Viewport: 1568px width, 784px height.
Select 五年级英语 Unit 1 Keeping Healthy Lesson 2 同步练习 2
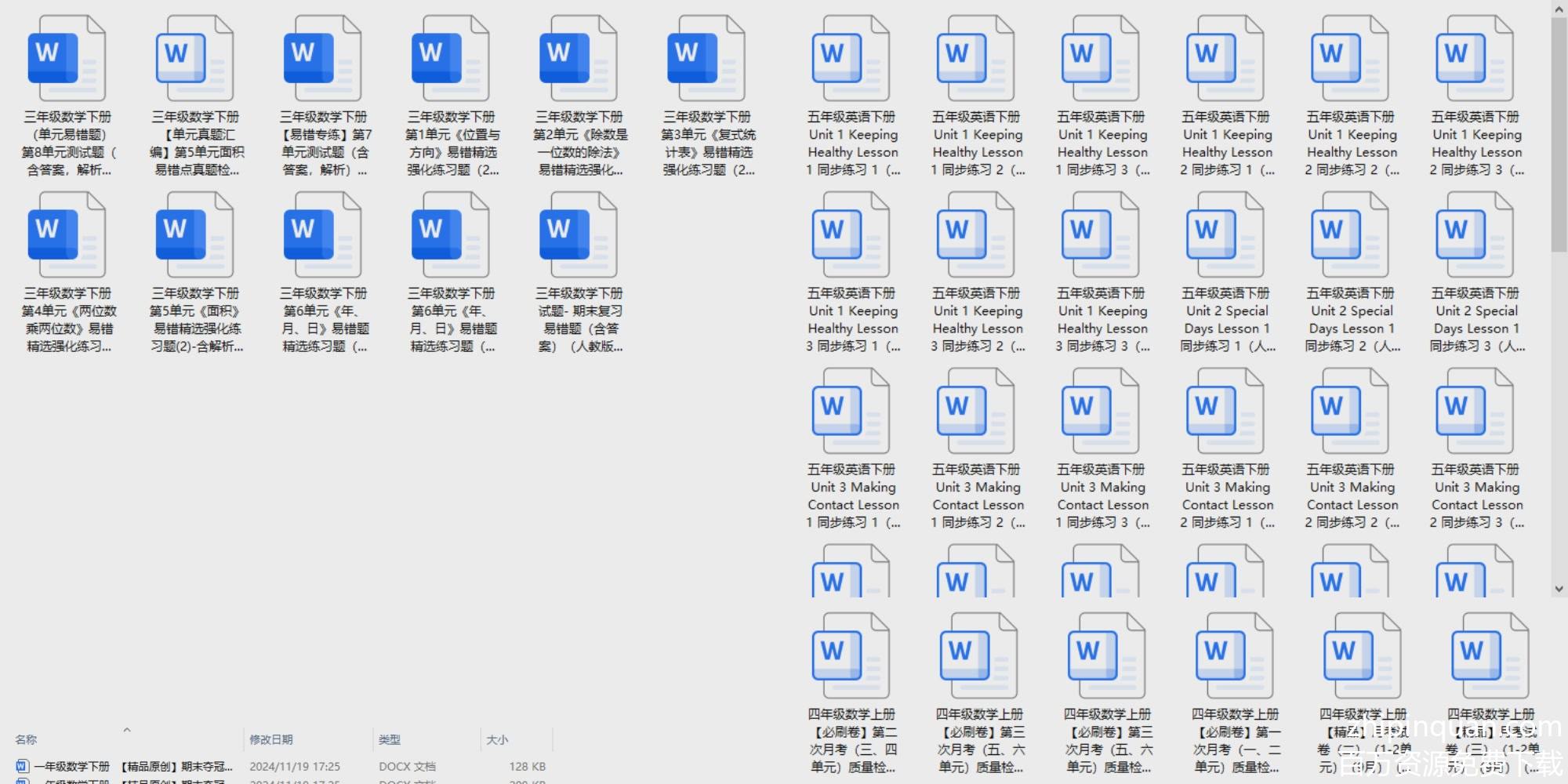(x=1350, y=60)
